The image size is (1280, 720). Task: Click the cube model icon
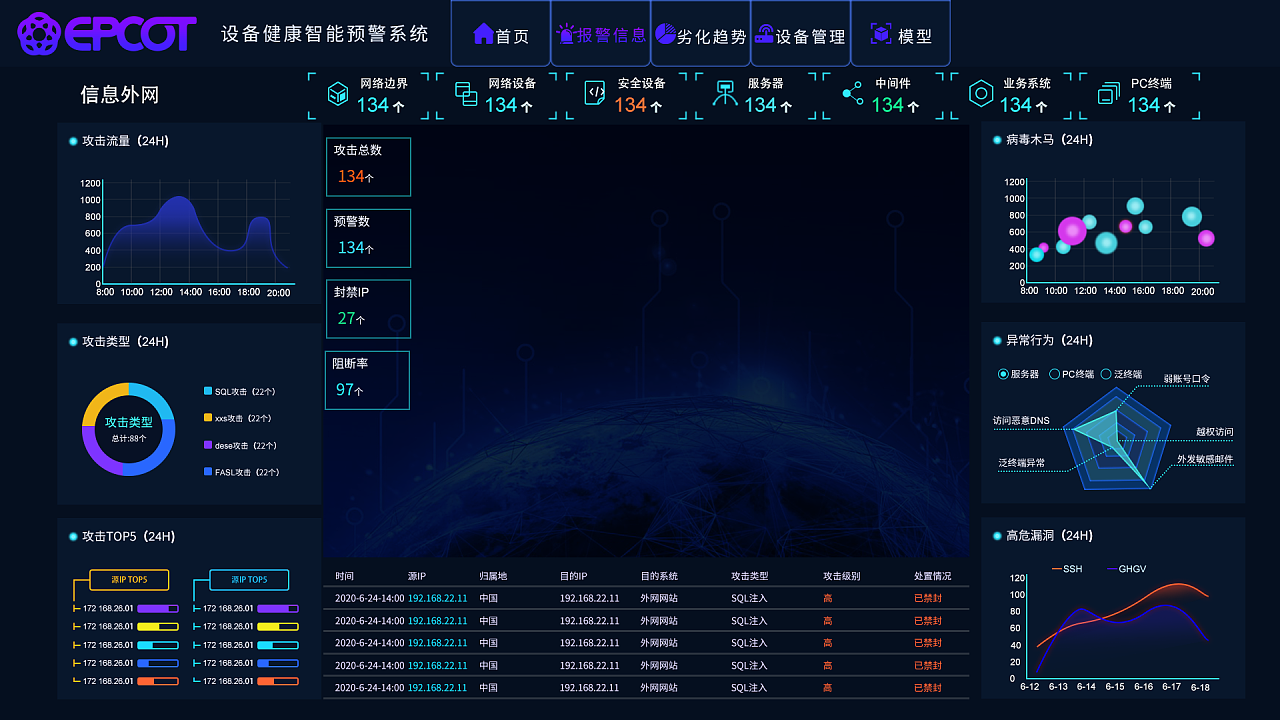[x=881, y=34]
